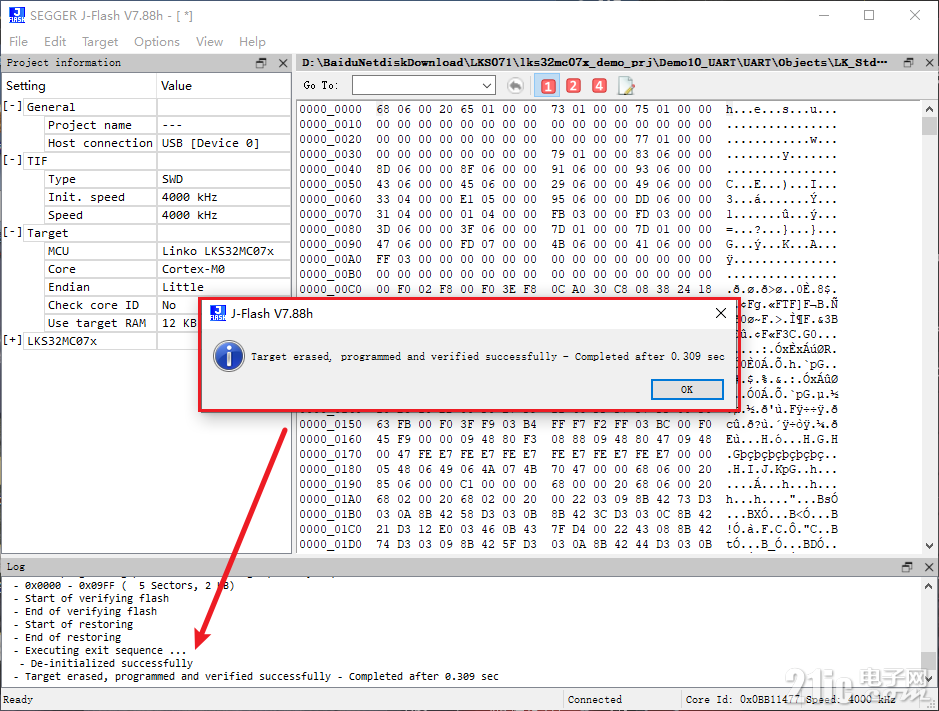Screen dimensions: 939x711
Task: Open the File menu
Action: (x=18, y=41)
